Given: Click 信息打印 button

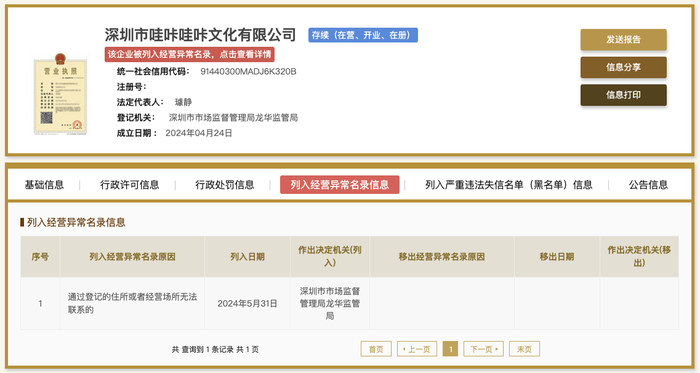Looking at the screenshot, I should tap(623, 95).
